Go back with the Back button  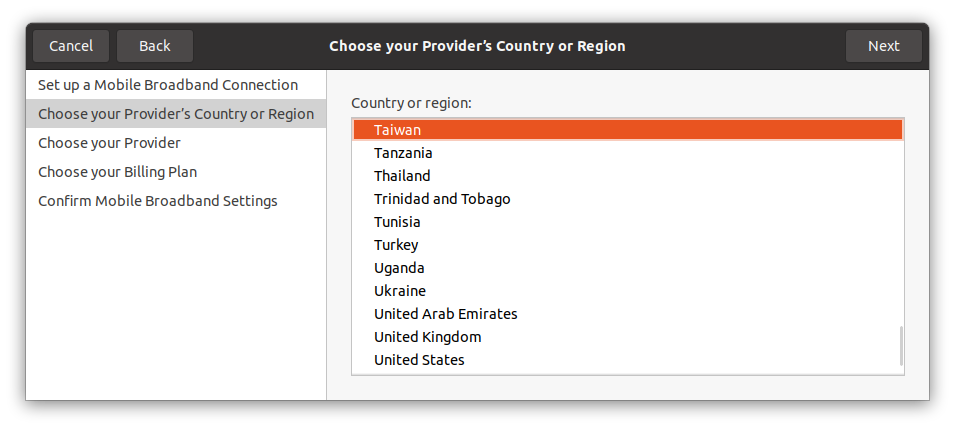[155, 46]
